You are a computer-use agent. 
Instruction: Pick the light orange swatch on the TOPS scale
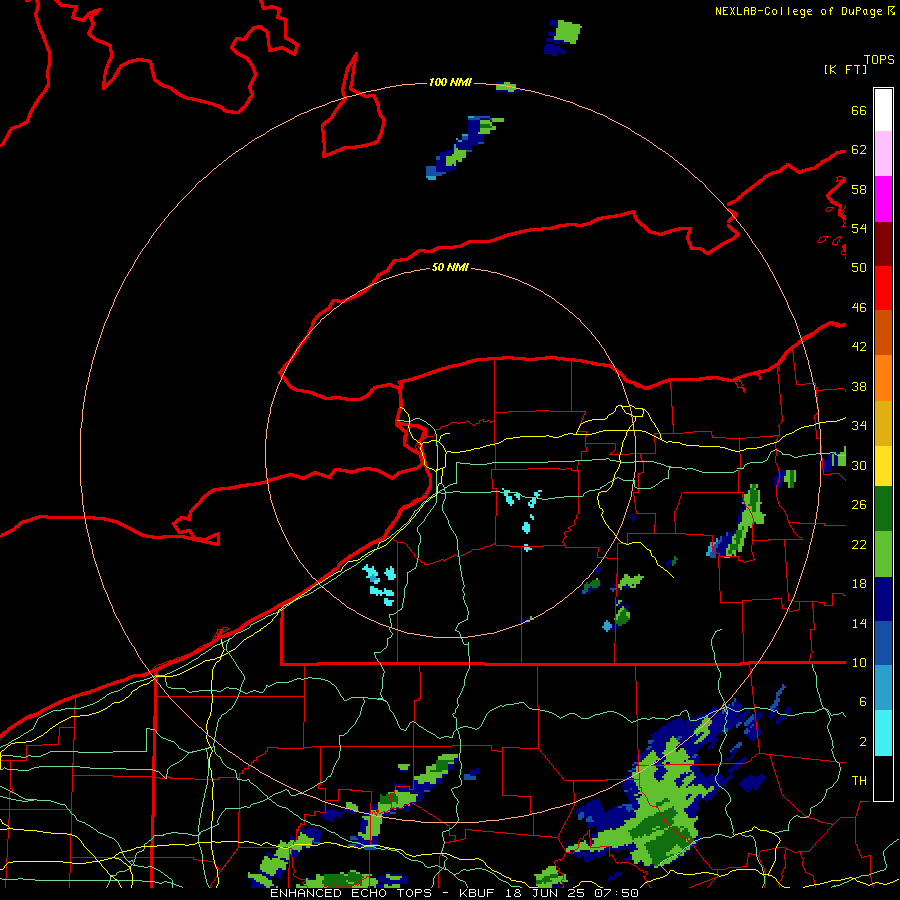tap(883, 378)
